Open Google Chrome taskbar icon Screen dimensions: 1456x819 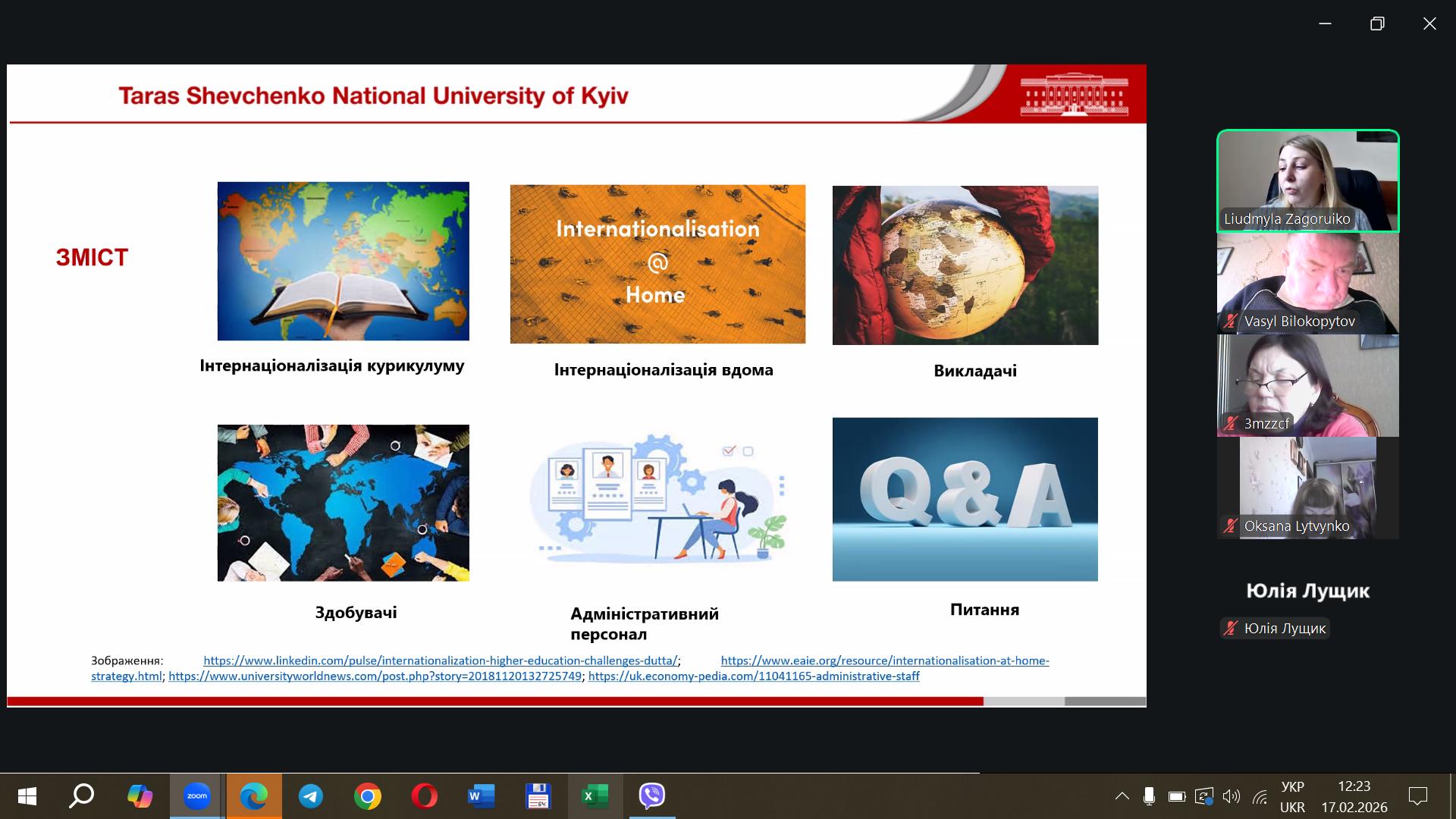coord(367,795)
